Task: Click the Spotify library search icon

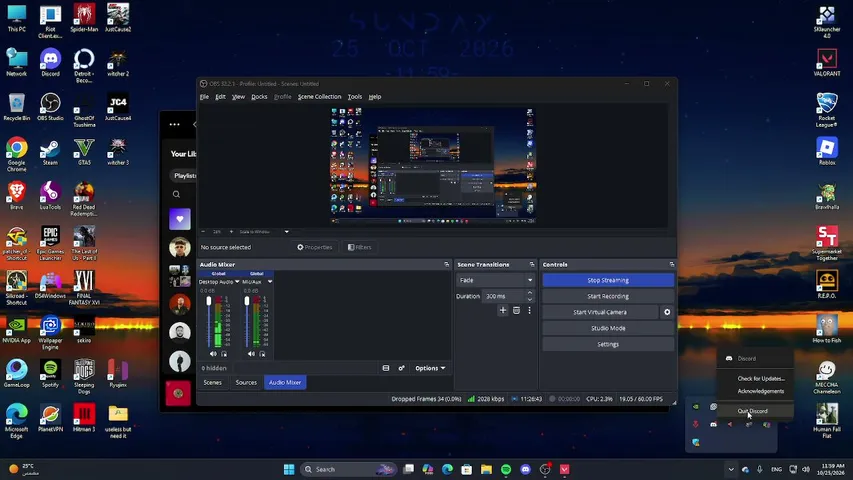Action: (x=176, y=194)
